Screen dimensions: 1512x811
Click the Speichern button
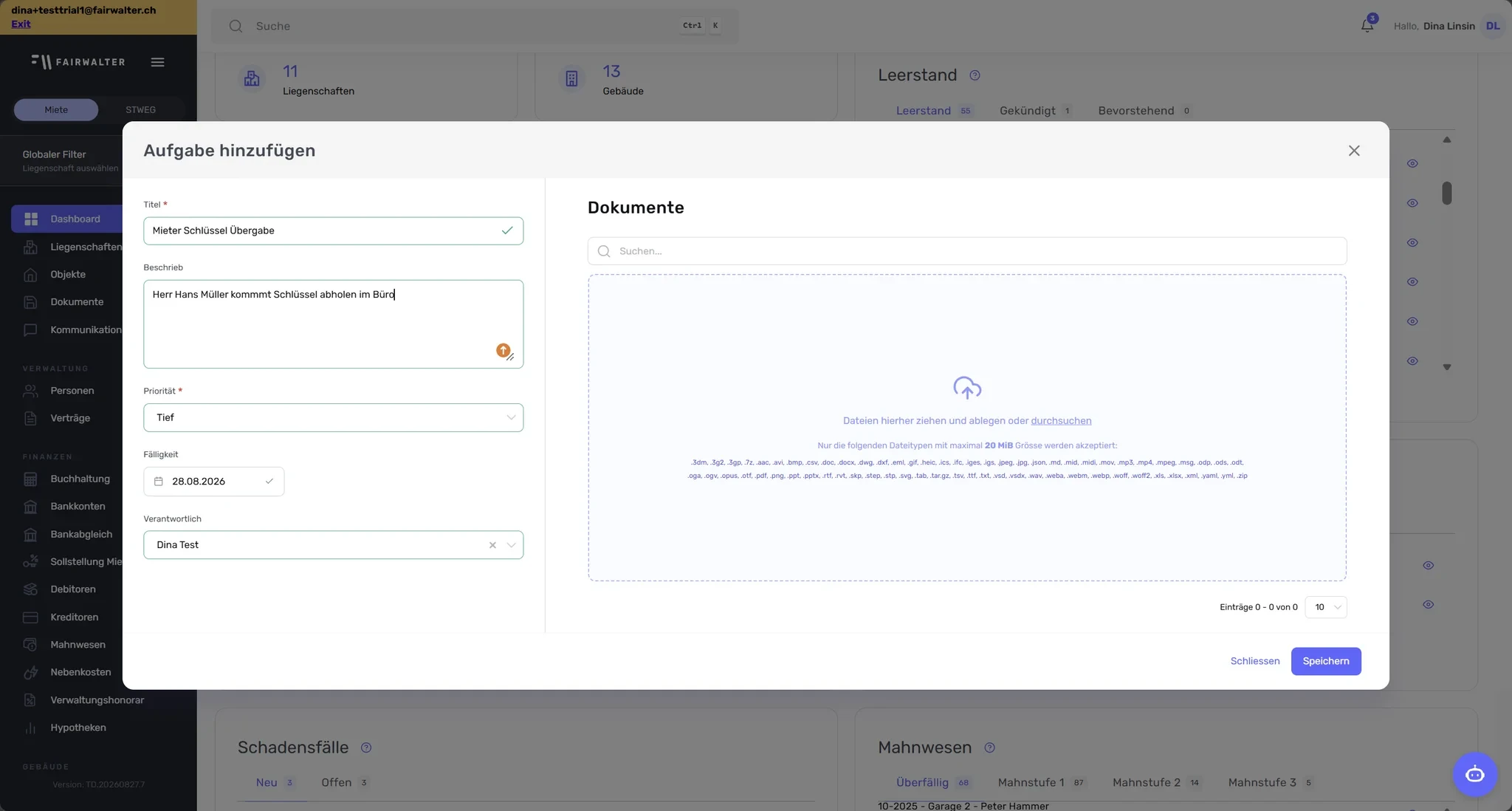coord(1326,661)
